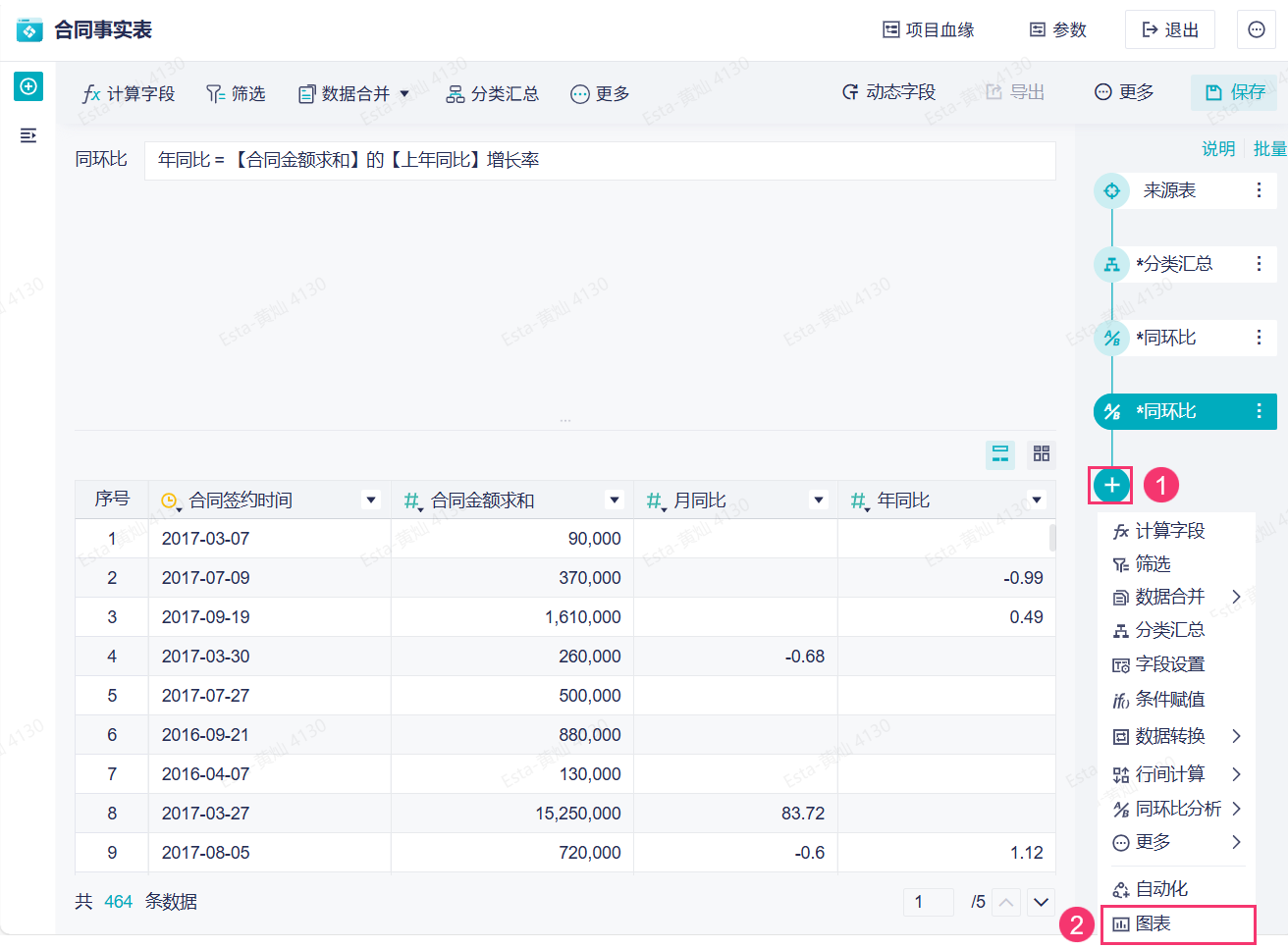Click the 年同比 formula field

(600, 160)
